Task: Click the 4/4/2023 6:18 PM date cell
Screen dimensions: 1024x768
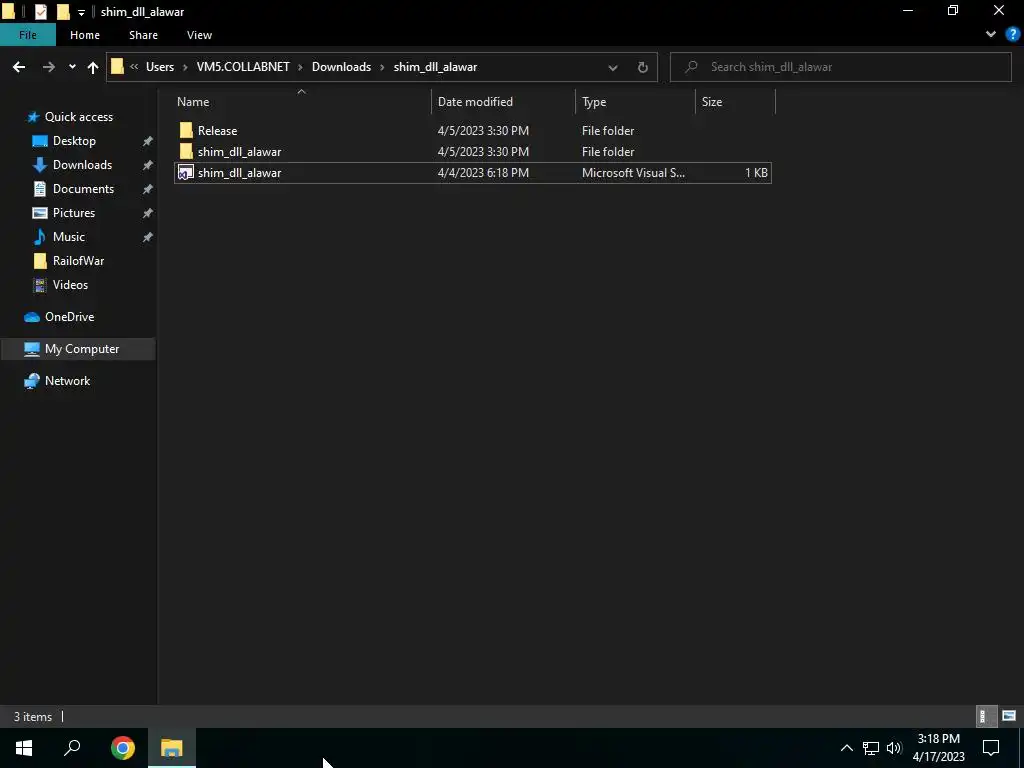Action: (483, 172)
